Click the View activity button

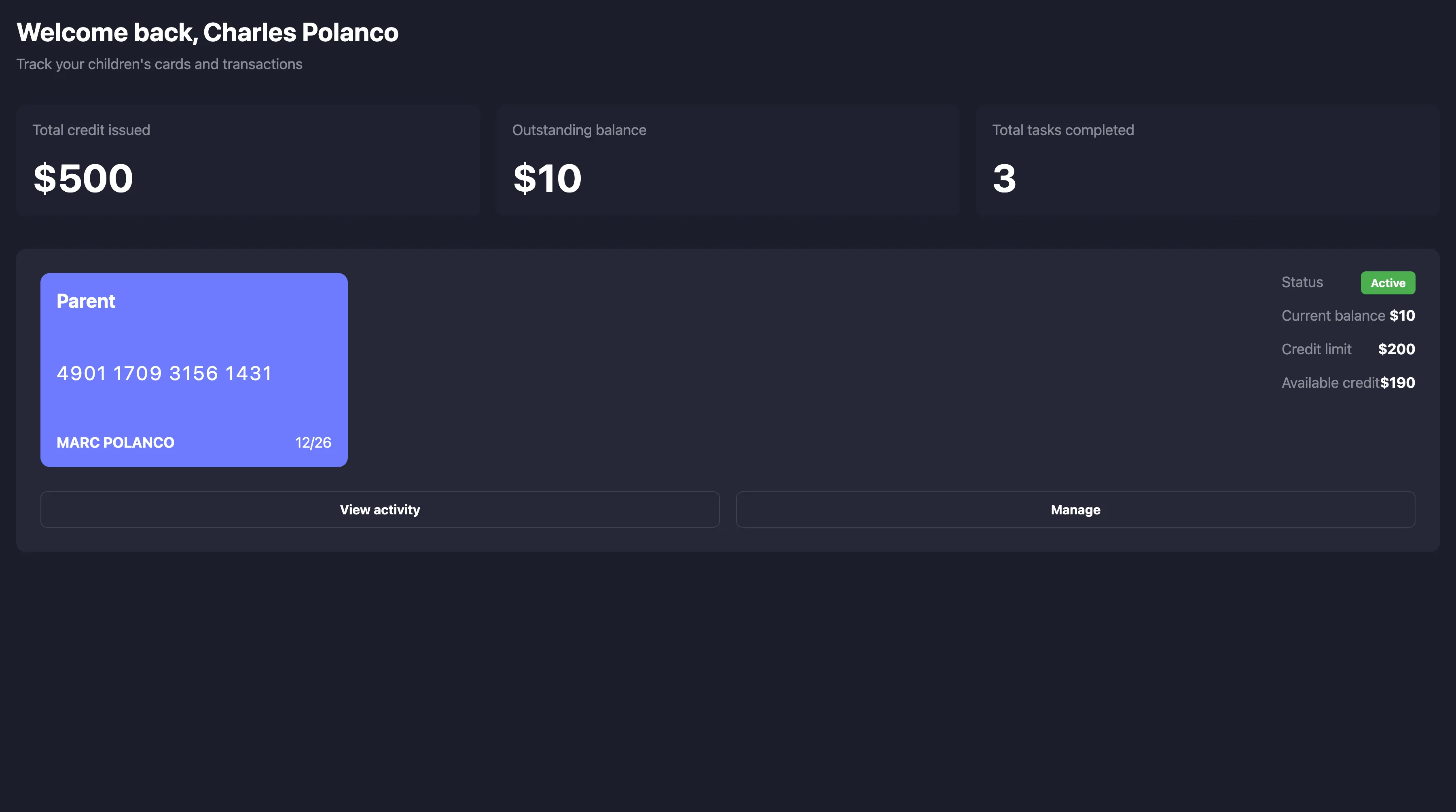379,509
